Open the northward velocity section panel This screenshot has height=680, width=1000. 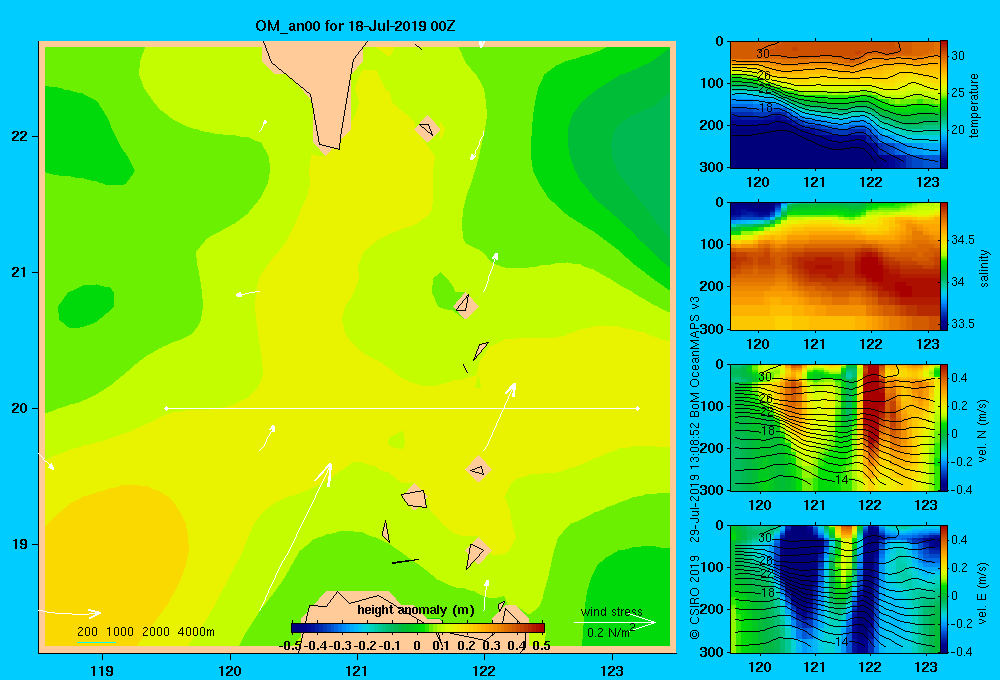click(835, 427)
